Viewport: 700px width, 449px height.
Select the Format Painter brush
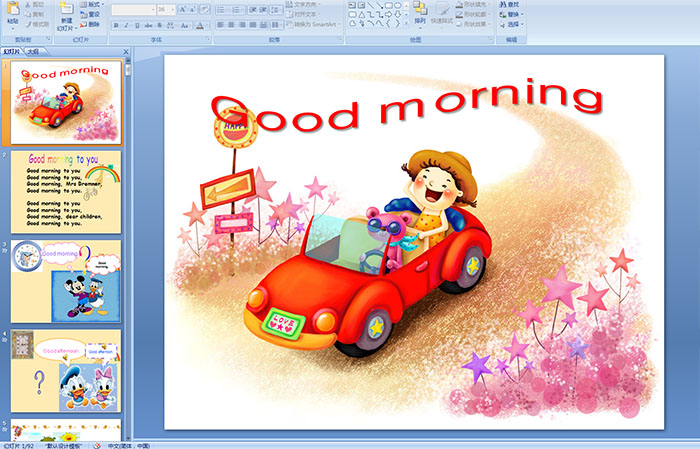tap(28, 24)
